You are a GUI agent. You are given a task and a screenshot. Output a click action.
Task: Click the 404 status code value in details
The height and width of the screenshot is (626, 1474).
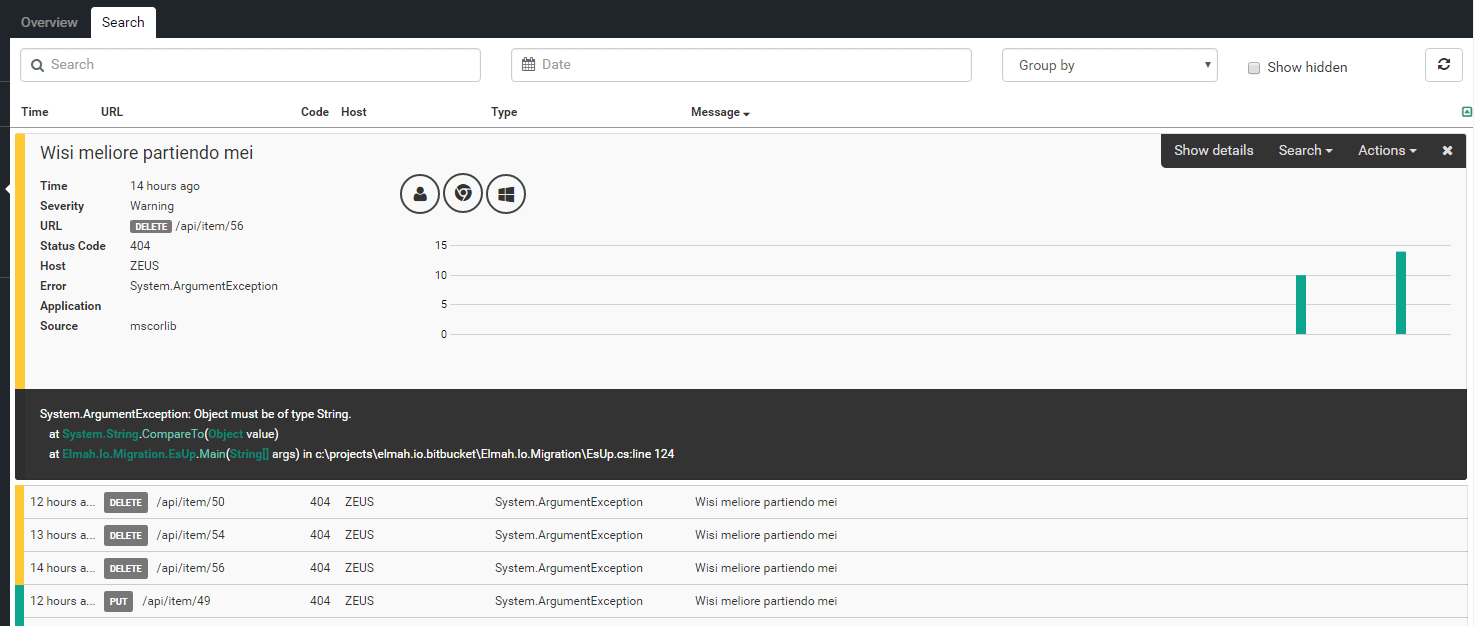coord(141,246)
